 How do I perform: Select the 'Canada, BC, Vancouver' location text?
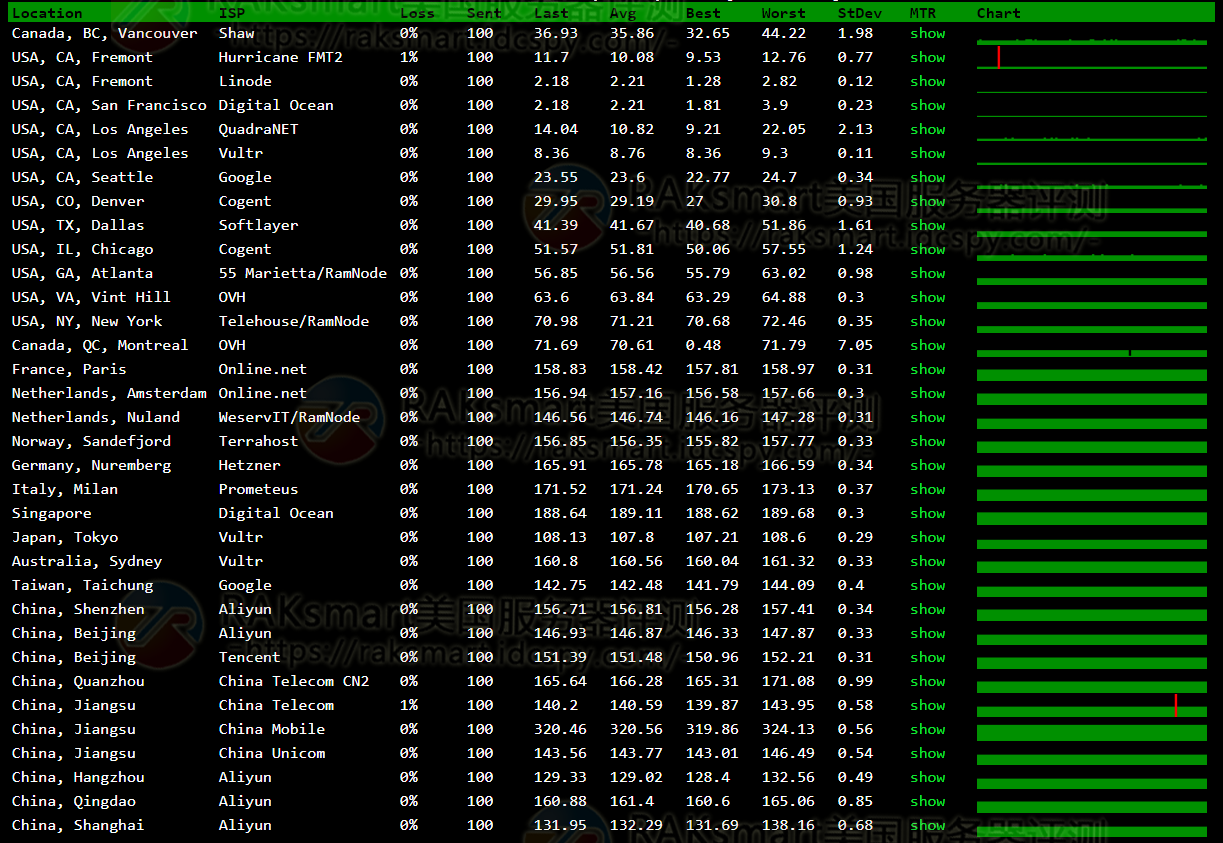(x=105, y=33)
